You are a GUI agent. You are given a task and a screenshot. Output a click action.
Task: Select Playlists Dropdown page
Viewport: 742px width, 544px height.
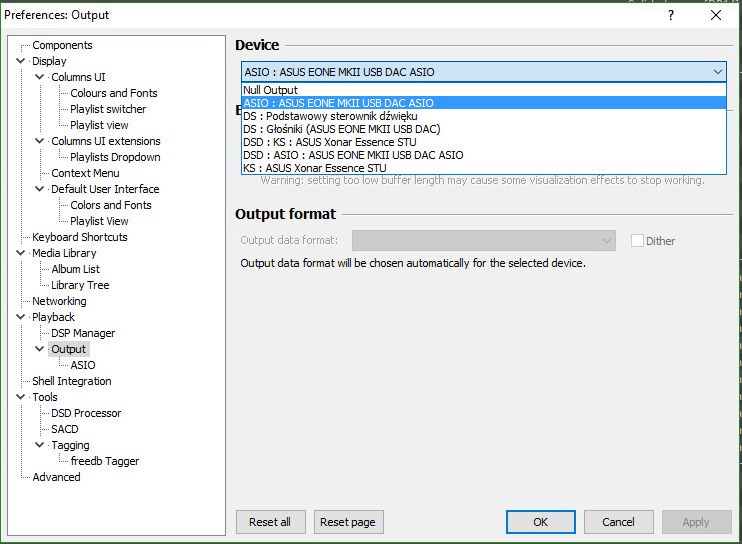click(x=115, y=157)
